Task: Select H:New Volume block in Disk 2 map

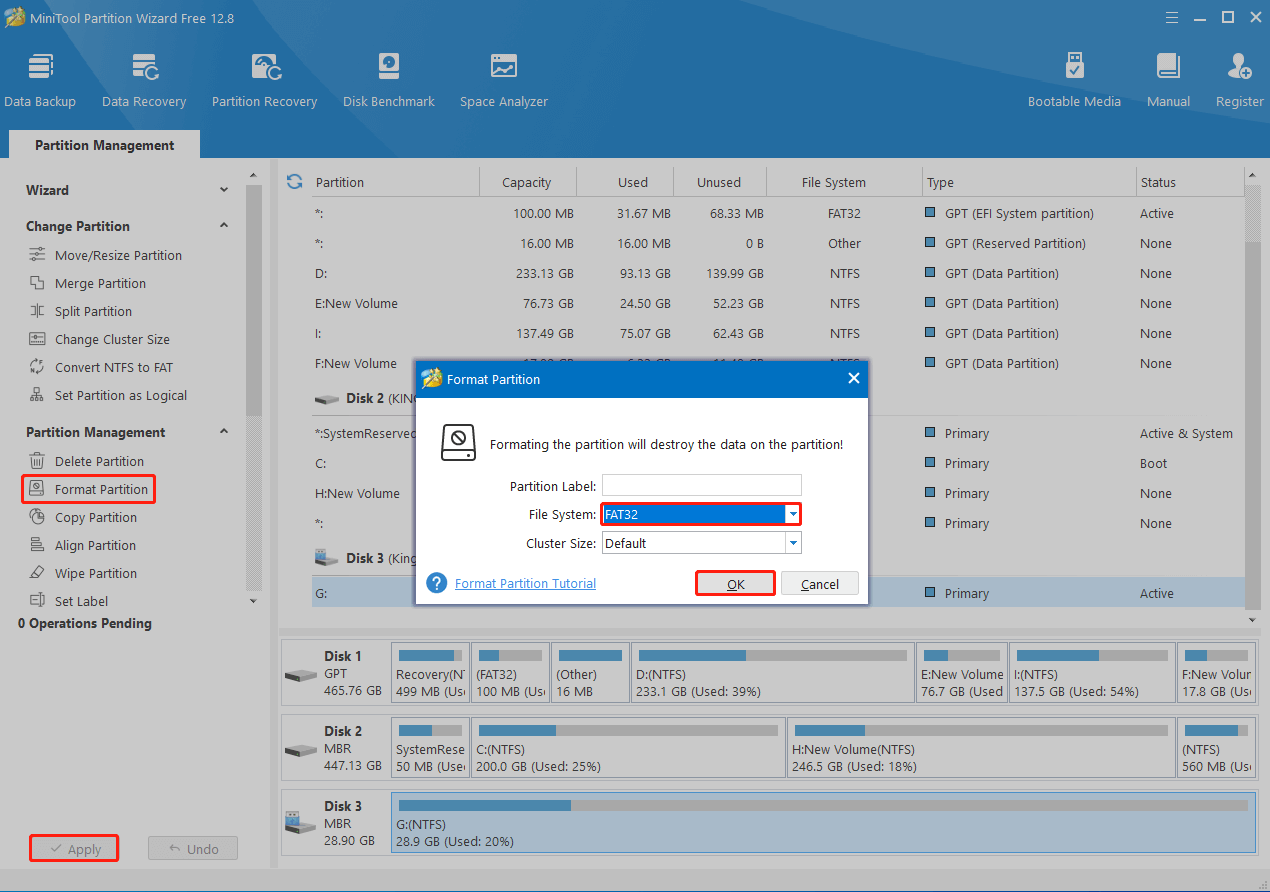Action: coord(981,746)
